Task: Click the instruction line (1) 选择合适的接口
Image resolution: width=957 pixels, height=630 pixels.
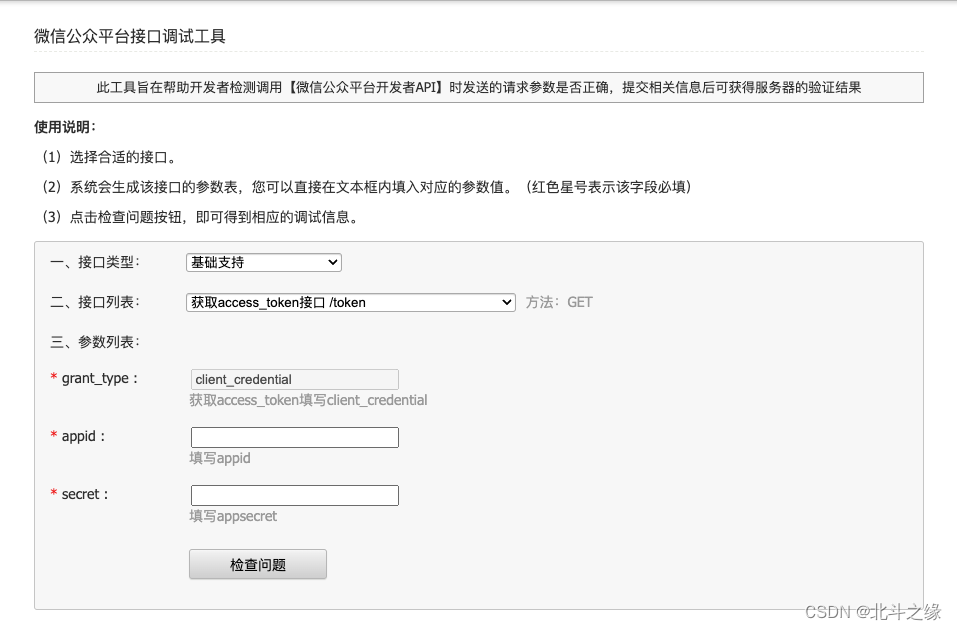Action: click(109, 157)
